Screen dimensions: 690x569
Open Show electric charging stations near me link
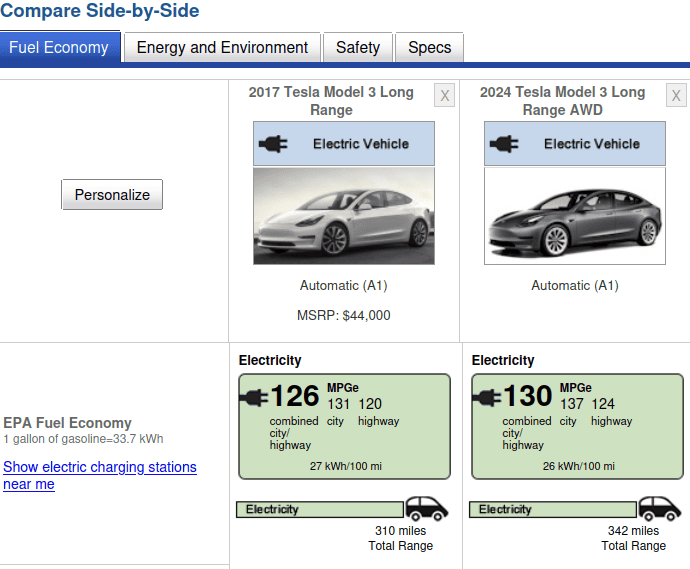(100, 475)
